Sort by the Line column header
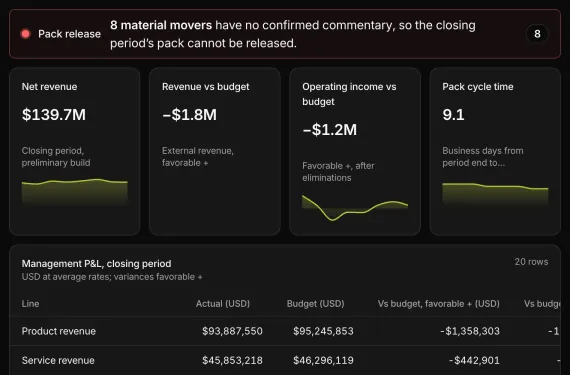The width and height of the screenshot is (570, 375). (x=31, y=303)
